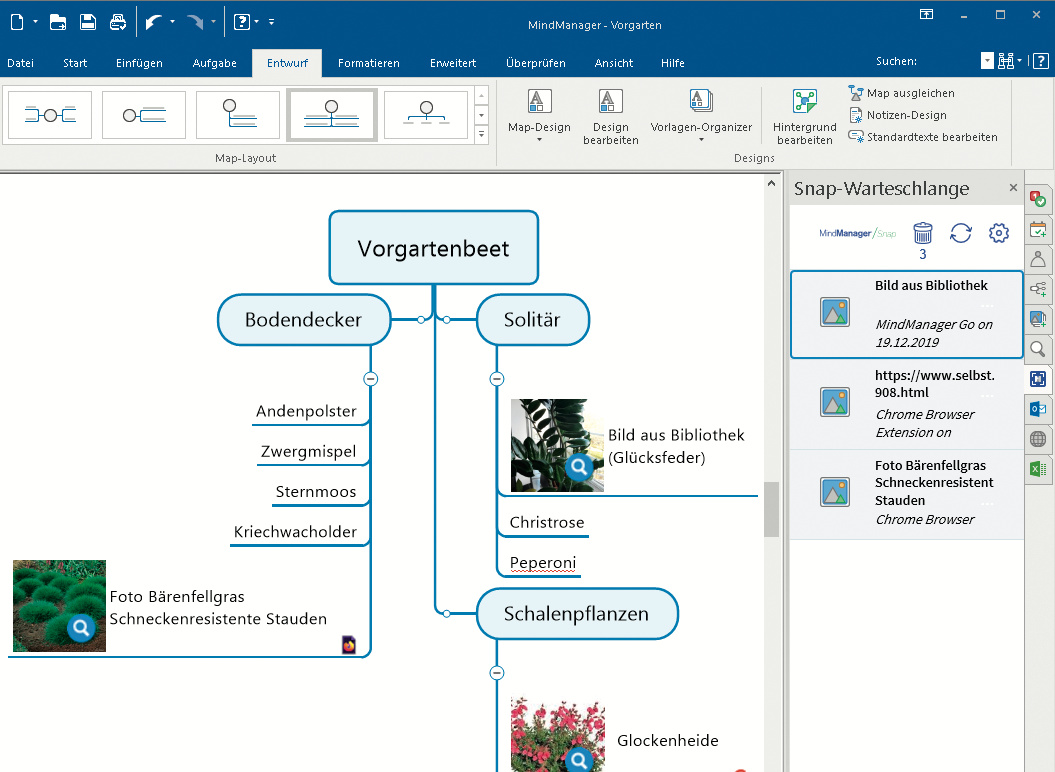
Task: Click Standardtexte bearbeiten
Action: 923,137
